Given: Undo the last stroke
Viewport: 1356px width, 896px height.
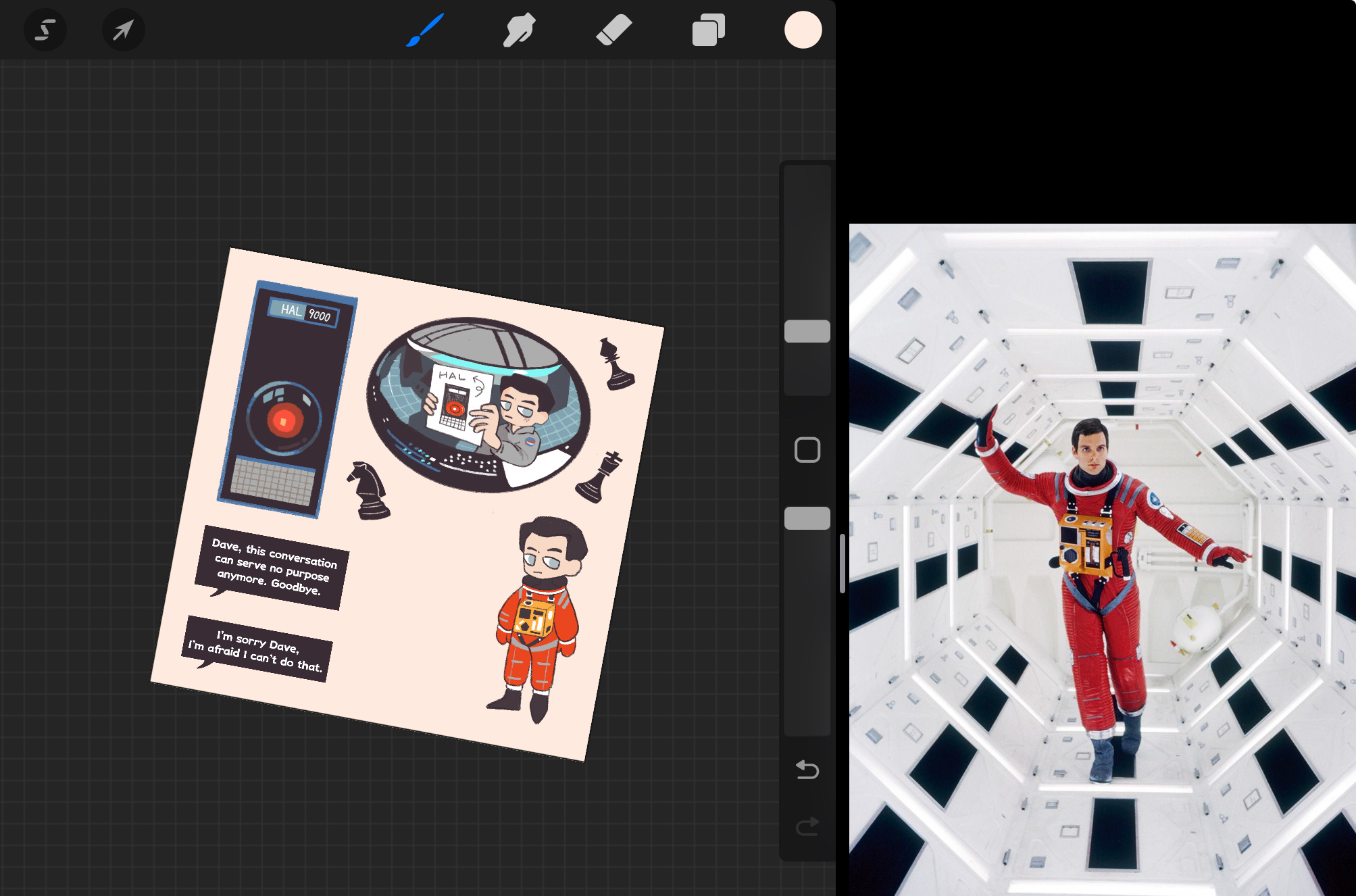Looking at the screenshot, I should 807,770.
